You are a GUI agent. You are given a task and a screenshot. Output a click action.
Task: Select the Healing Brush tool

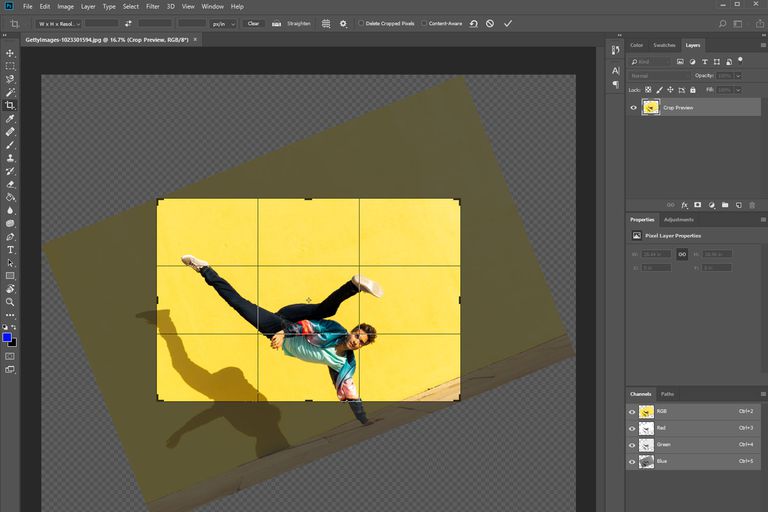pos(10,132)
